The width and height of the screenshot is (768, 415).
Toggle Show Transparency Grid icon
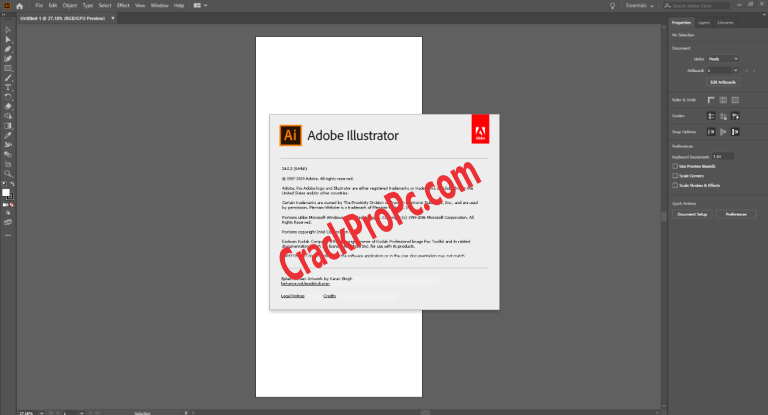(735, 100)
